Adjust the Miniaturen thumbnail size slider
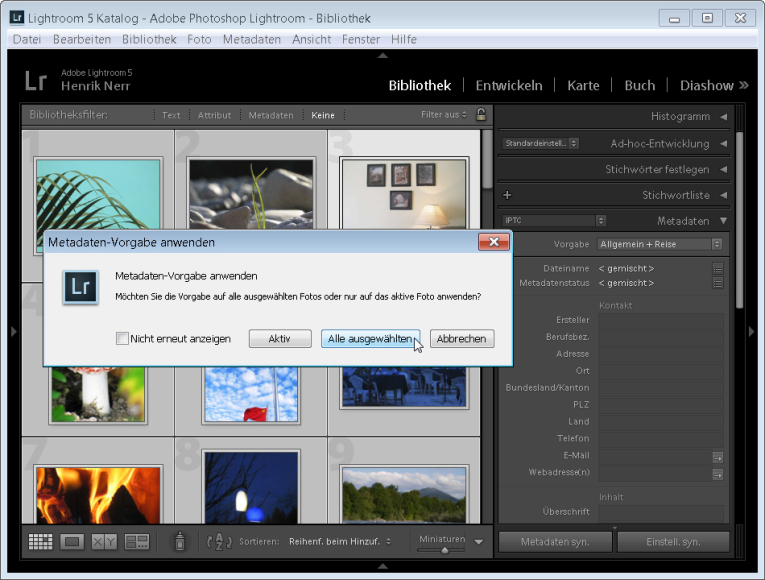The width and height of the screenshot is (765, 580). [444, 549]
